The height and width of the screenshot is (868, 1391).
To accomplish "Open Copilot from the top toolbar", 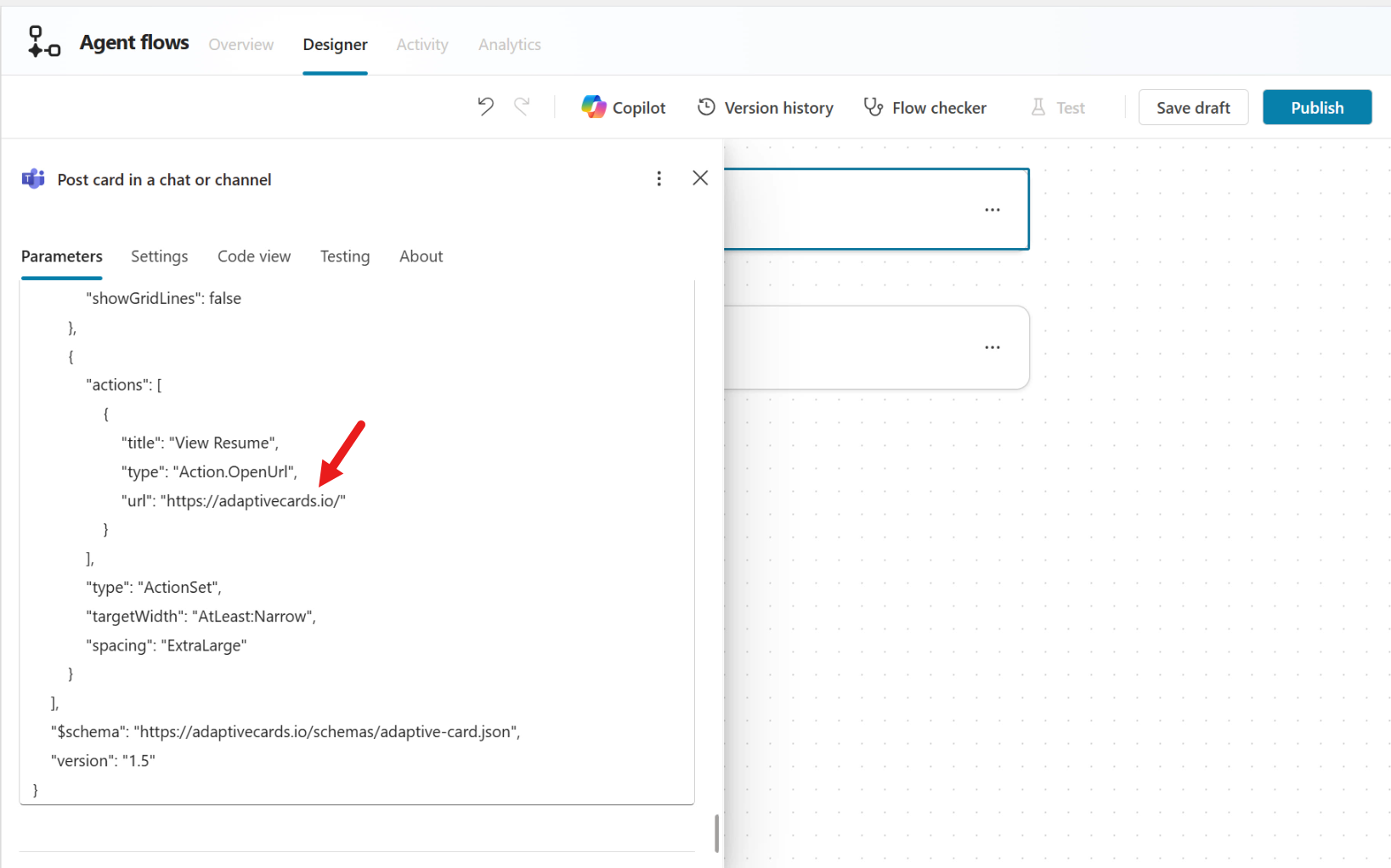I will click(623, 106).
